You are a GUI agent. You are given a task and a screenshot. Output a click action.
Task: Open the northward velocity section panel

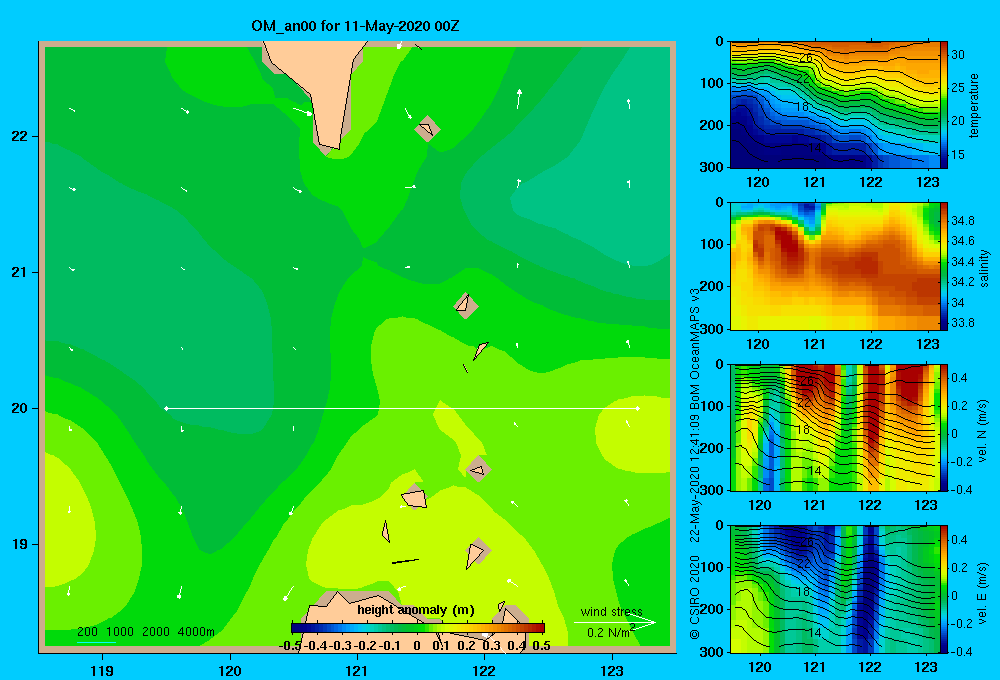pyautogui.click(x=834, y=427)
